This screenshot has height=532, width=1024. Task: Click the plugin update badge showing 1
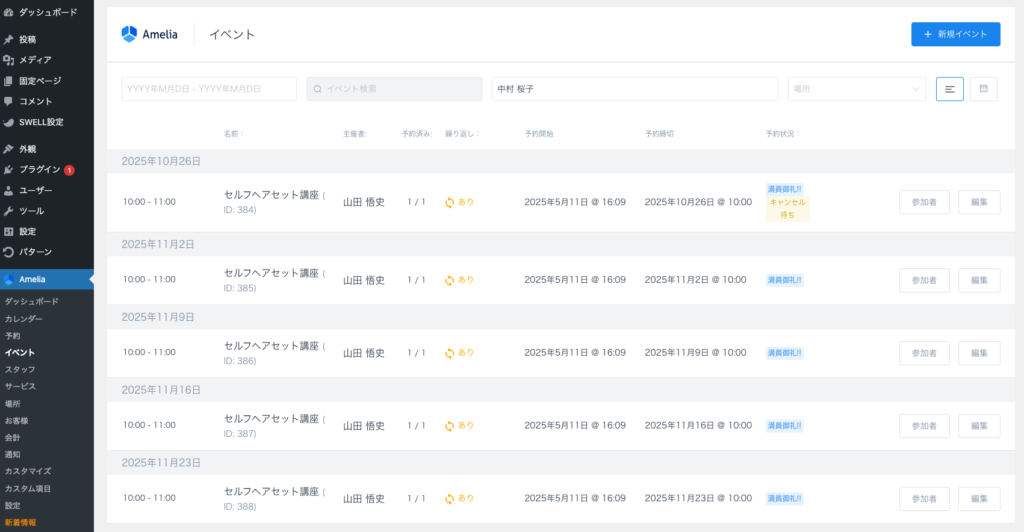pos(69,170)
